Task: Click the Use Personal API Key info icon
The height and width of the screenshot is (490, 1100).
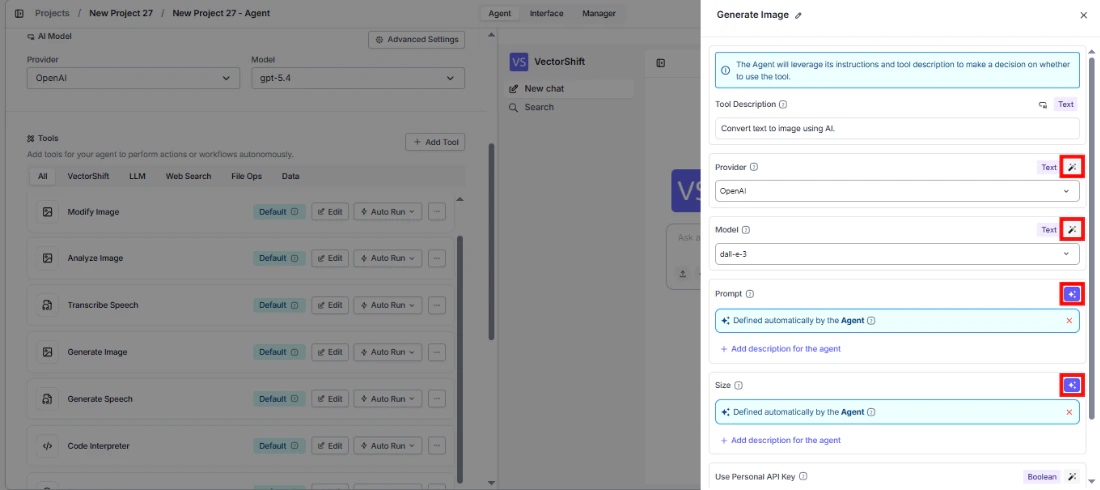Action: click(803, 477)
